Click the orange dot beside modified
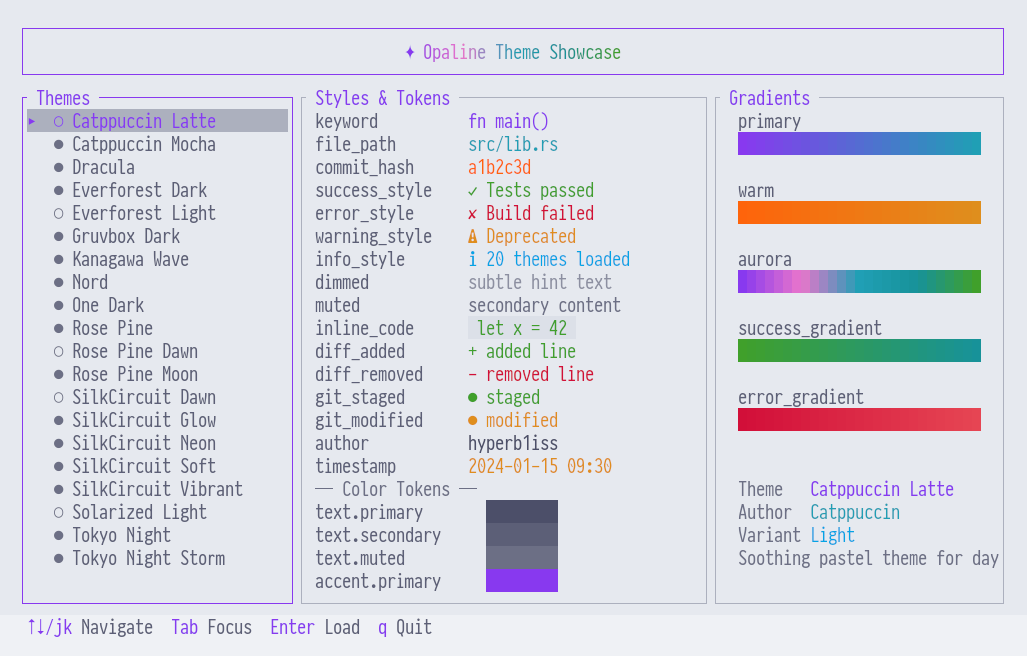Screen dimensions: 1027x656 tap(473, 420)
